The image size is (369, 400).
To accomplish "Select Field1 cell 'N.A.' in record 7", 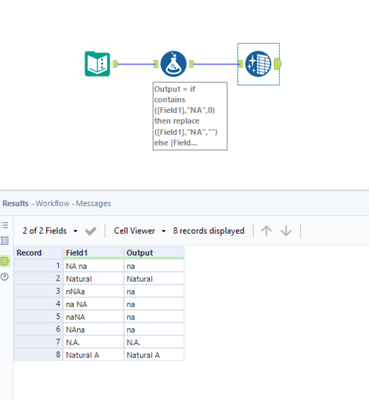I will (x=93, y=342).
